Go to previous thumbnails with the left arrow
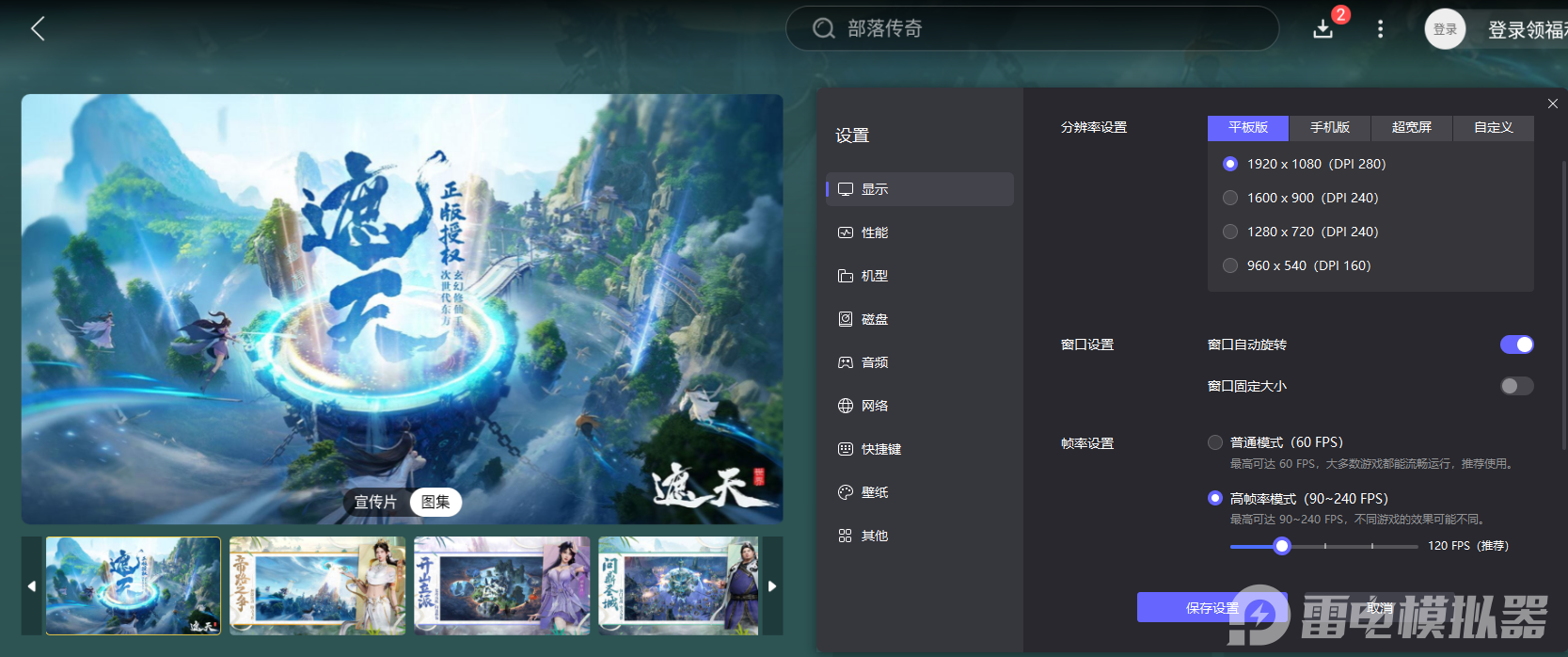 (x=32, y=586)
